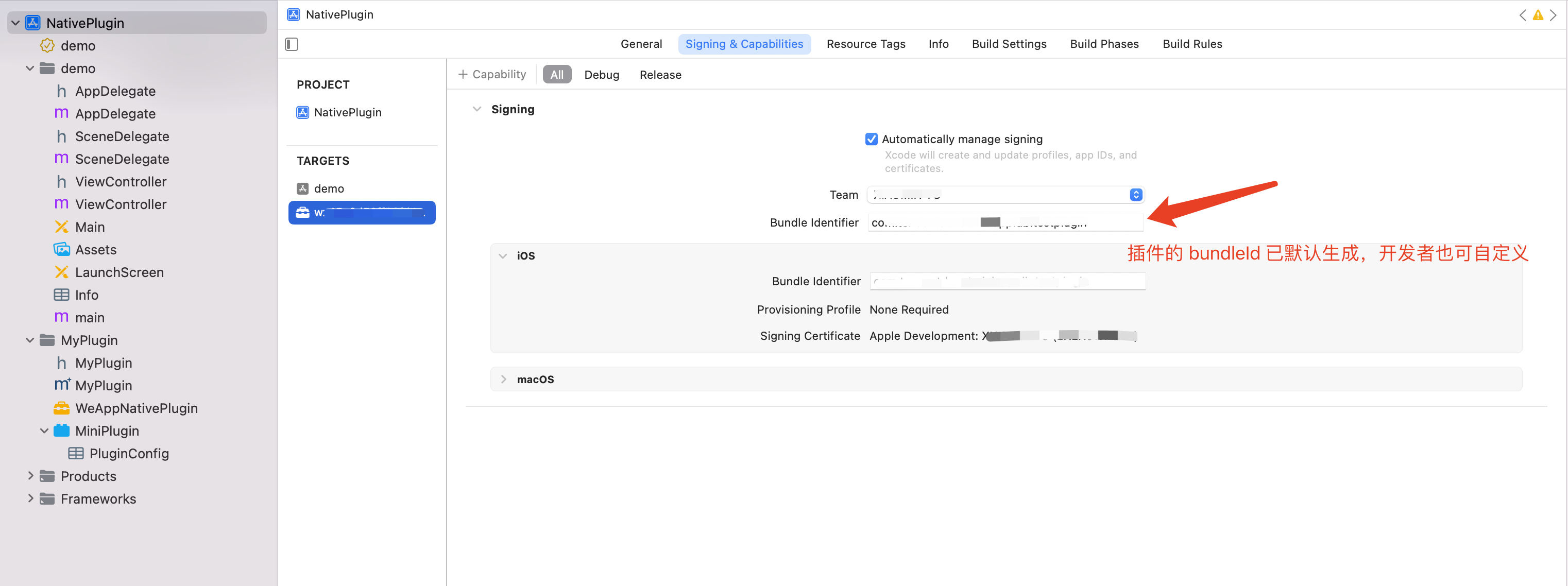Image resolution: width=1568 pixels, height=586 pixels.
Task: Switch to the General tab
Action: [641, 44]
